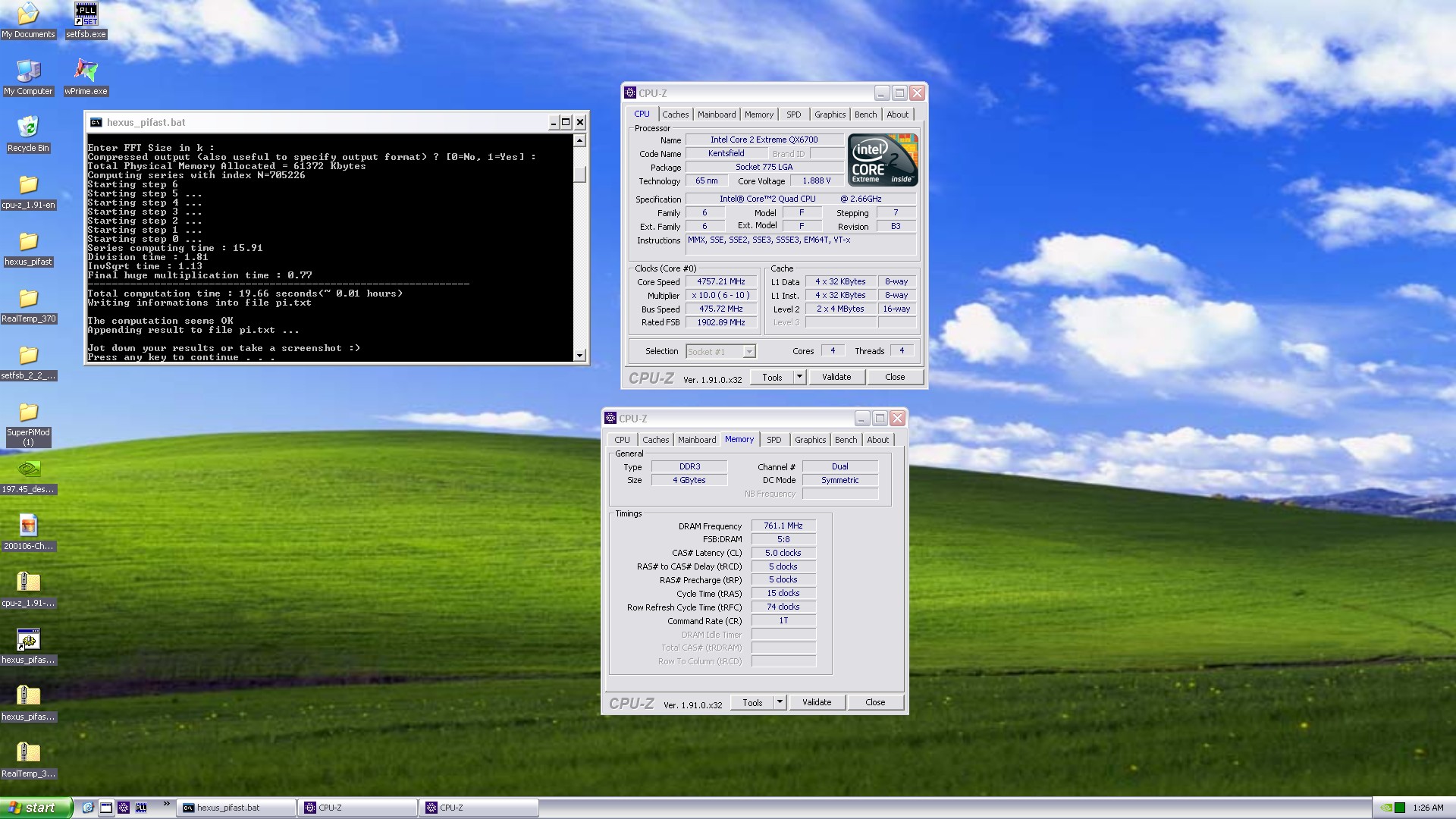The width and height of the screenshot is (1456, 819).
Task: Click the console scrollbar thumb
Action: click(x=579, y=174)
